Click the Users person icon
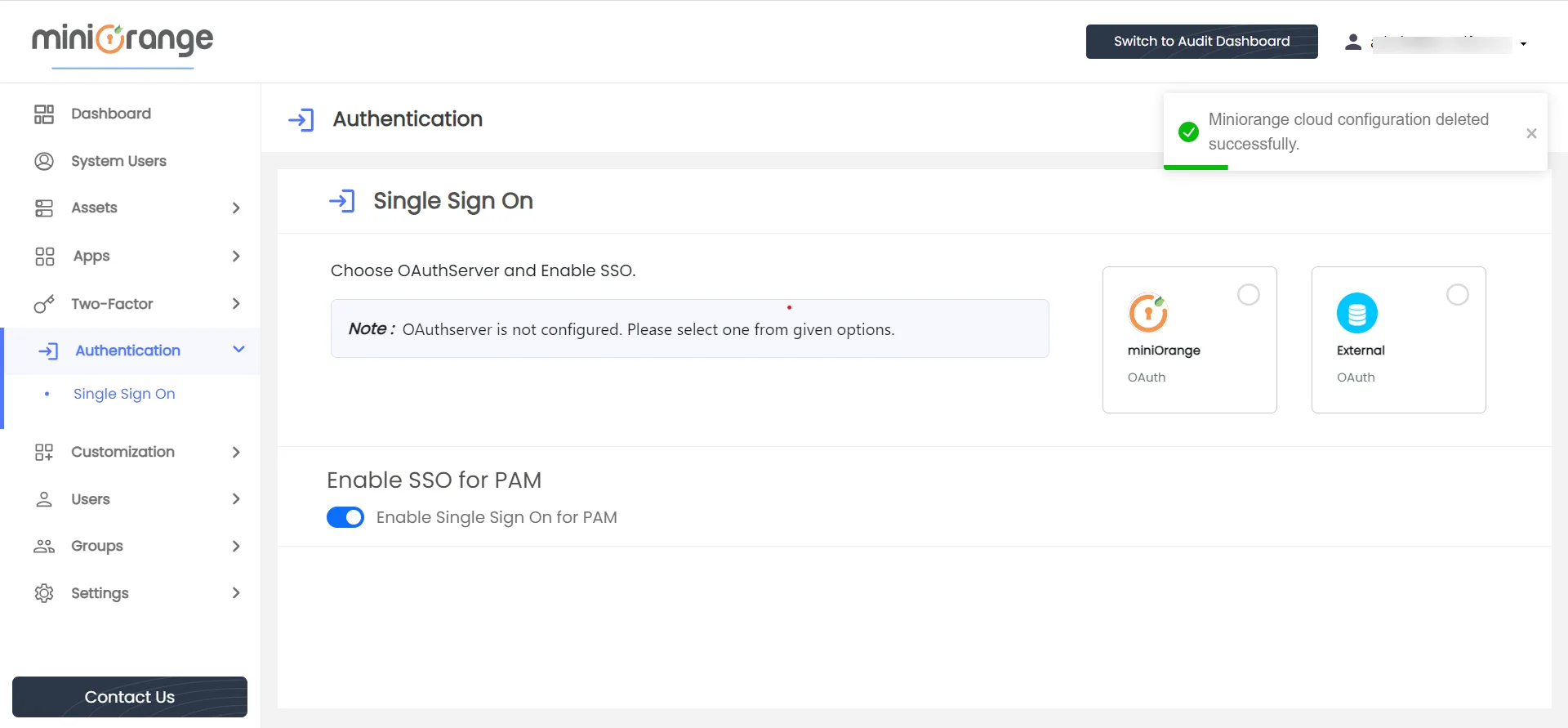Screen dimensions: 1568x728 click(44, 499)
